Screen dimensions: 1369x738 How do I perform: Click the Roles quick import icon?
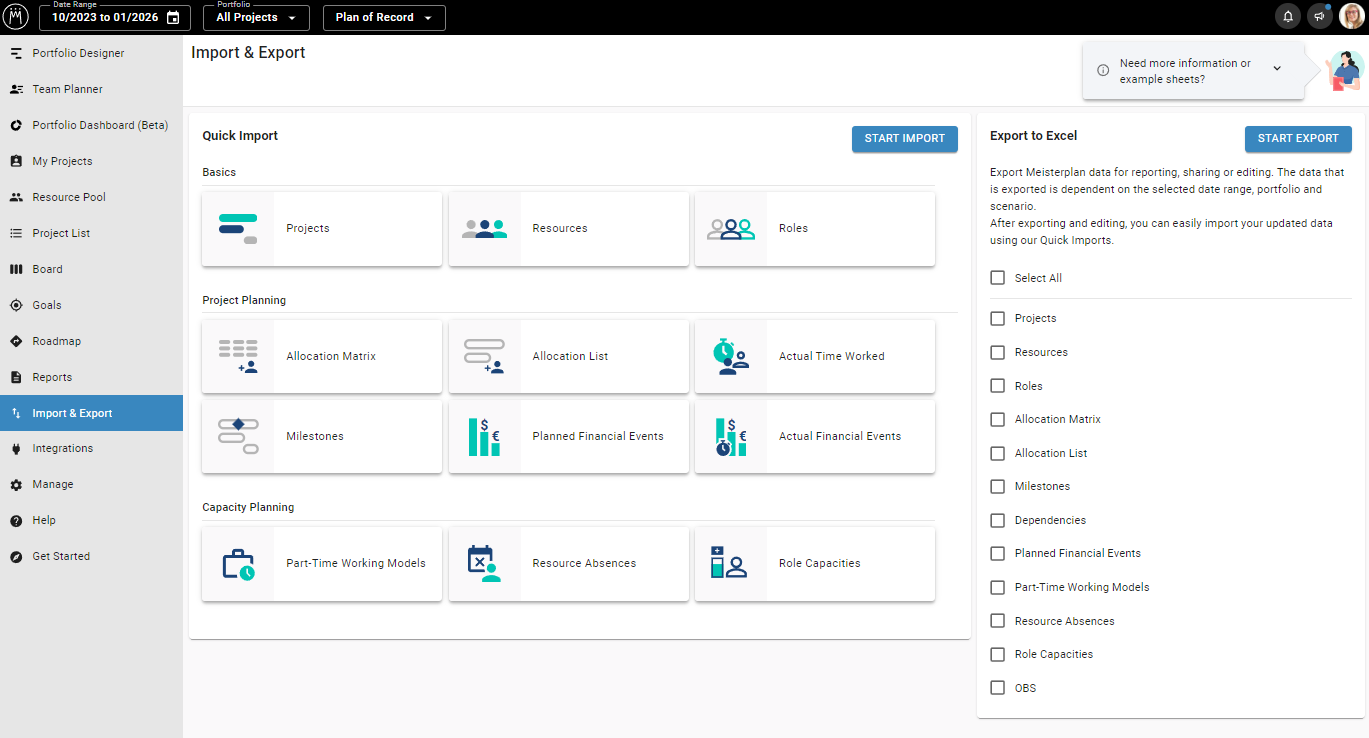click(731, 229)
